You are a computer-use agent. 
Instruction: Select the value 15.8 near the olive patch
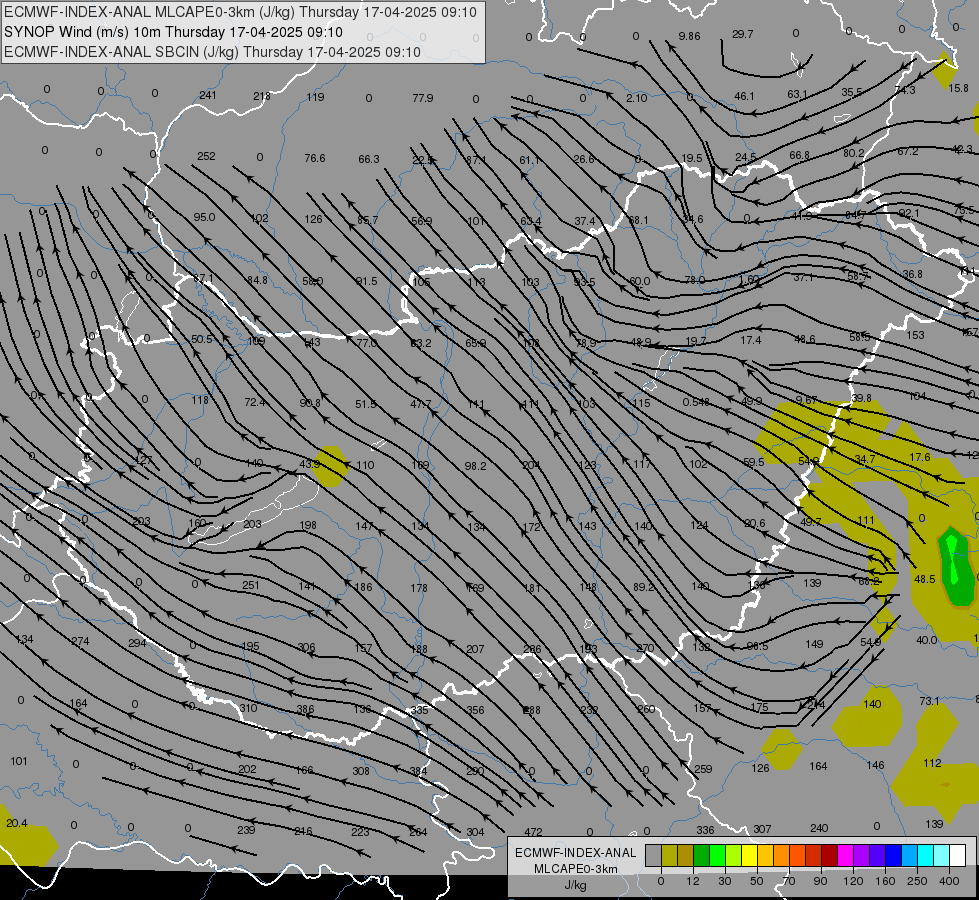point(958,88)
